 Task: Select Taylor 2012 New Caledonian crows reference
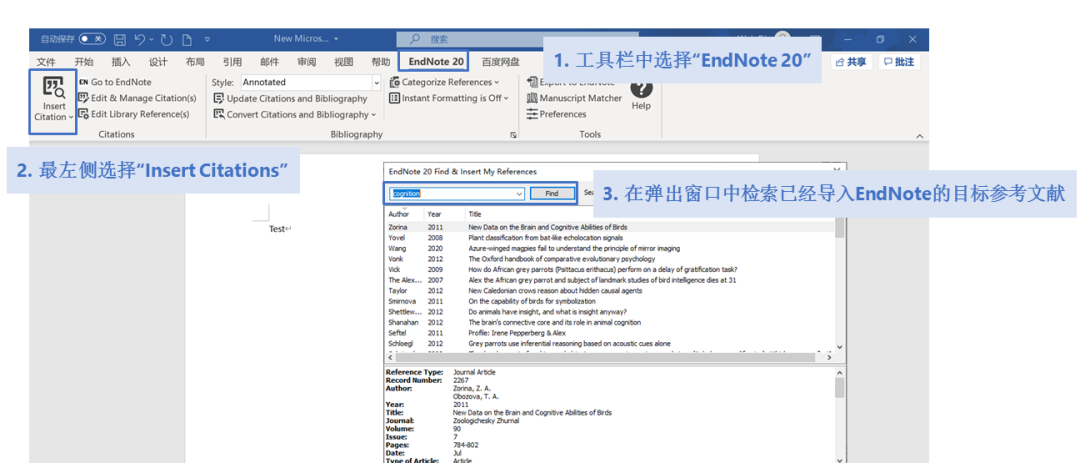610,291
